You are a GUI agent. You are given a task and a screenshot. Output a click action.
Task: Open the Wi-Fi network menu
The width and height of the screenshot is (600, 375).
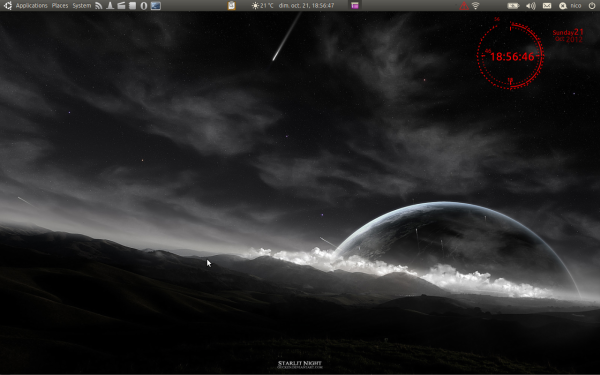click(x=476, y=5)
